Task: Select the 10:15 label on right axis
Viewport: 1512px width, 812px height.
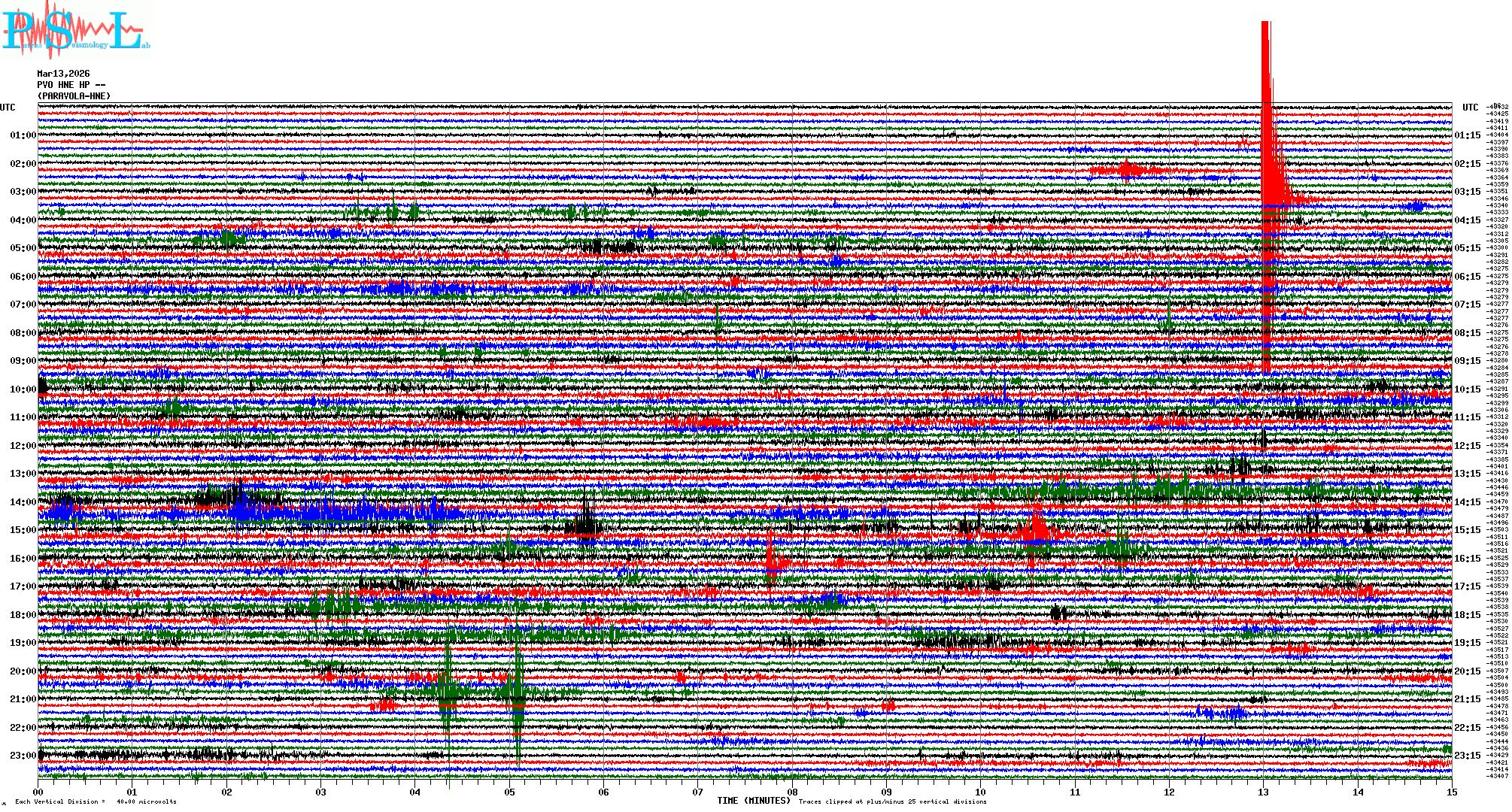Action: pyautogui.click(x=1467, y=389)
